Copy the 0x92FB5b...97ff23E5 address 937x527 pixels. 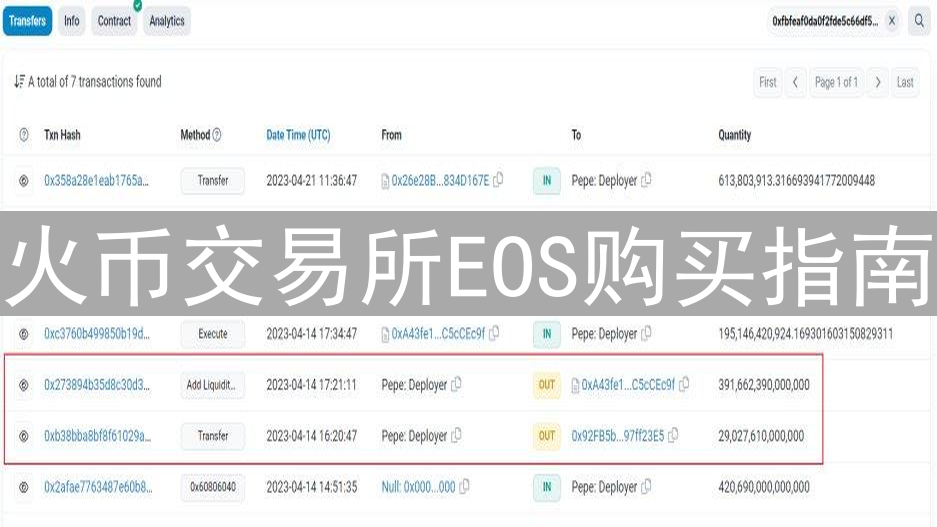click(x=673, y=435)
